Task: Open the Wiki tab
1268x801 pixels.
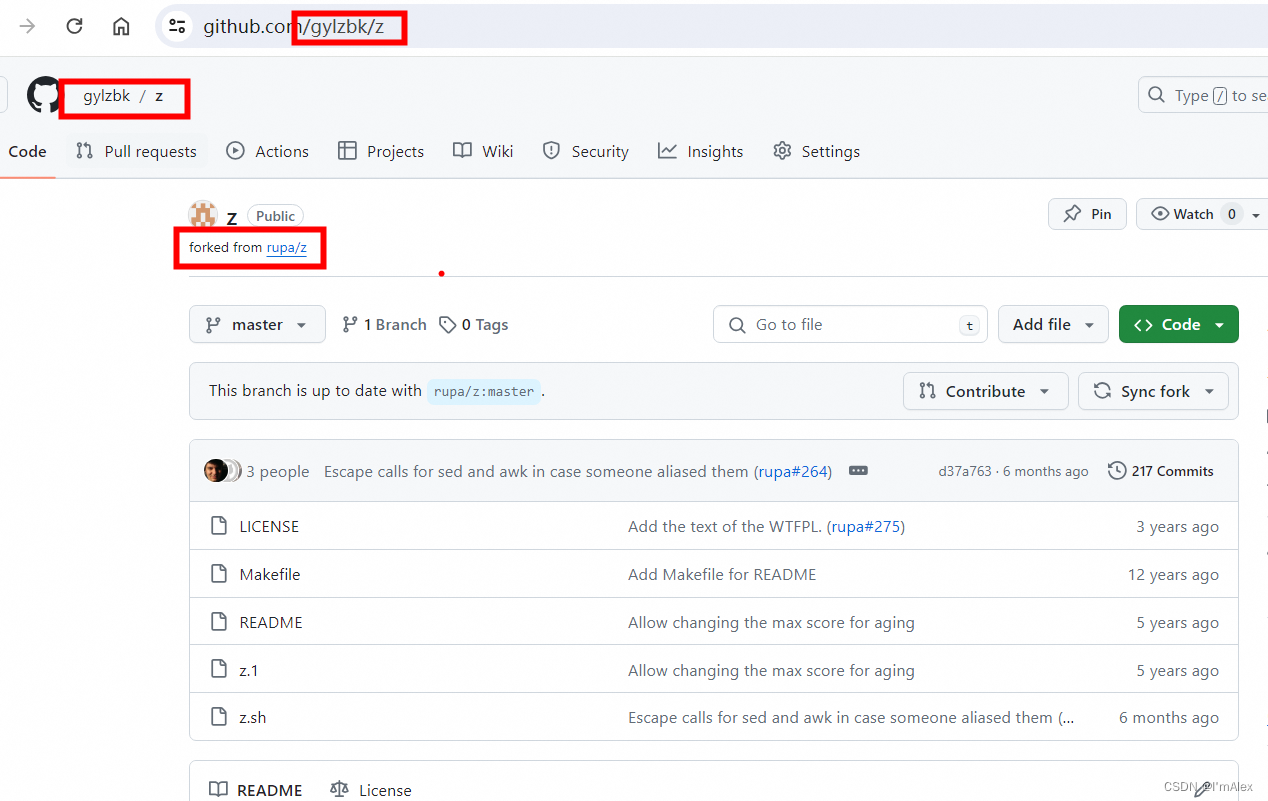Action: click(483, 151)
